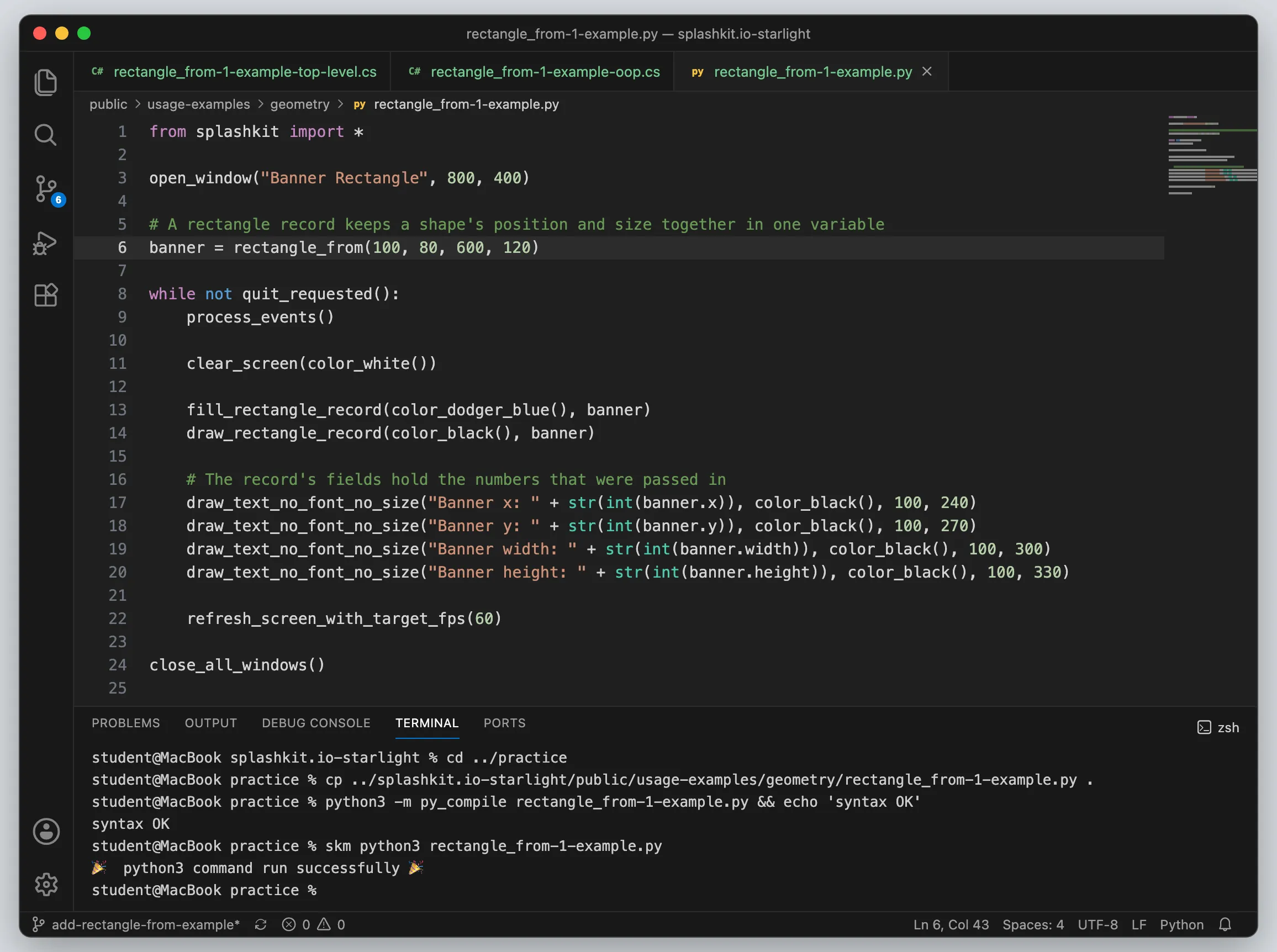This screenshot has height=952, width=1277.
Task: Click the 'geometry' breadcrumb segment
Action: [300, 104]
